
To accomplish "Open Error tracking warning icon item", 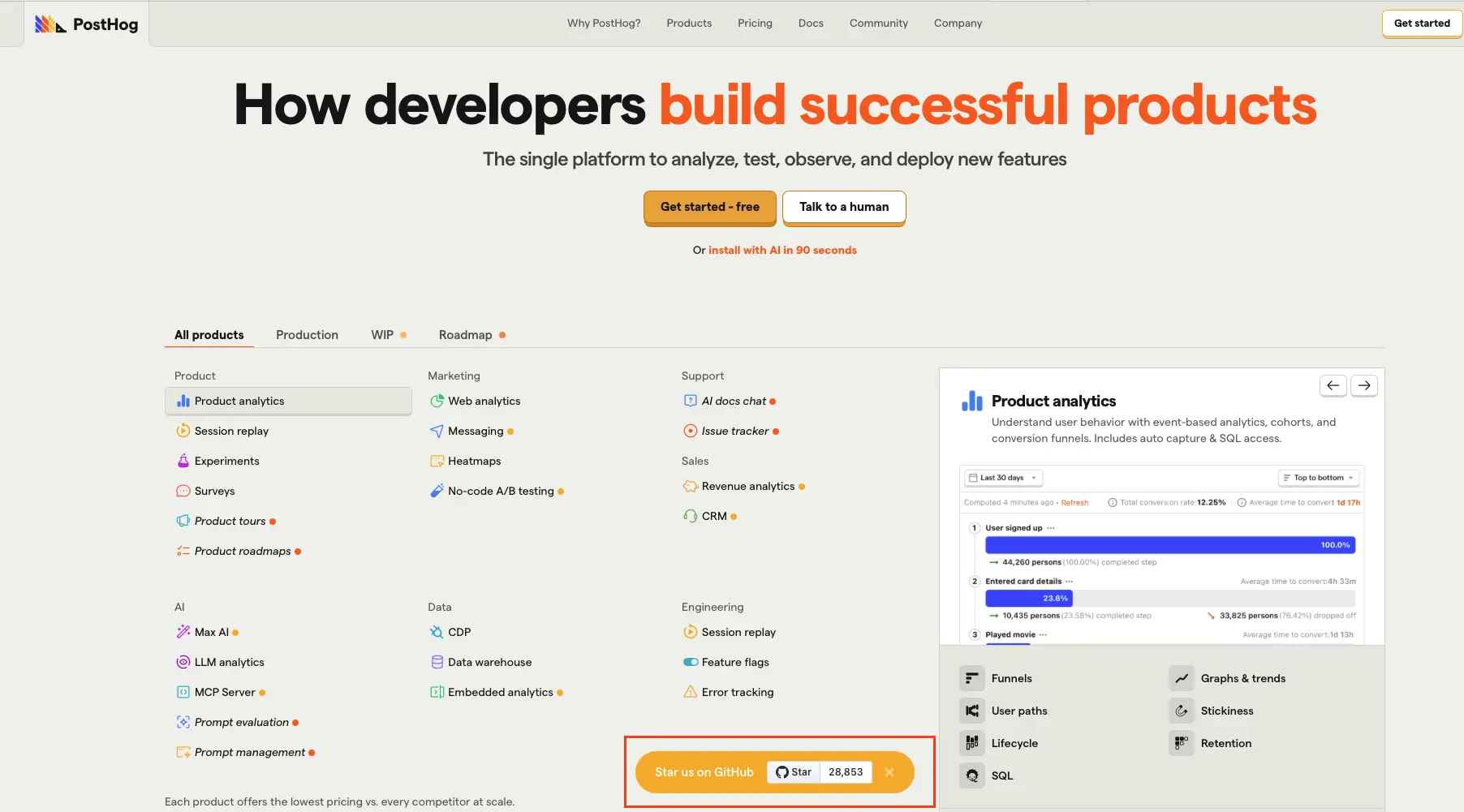I will coord(729,692).
